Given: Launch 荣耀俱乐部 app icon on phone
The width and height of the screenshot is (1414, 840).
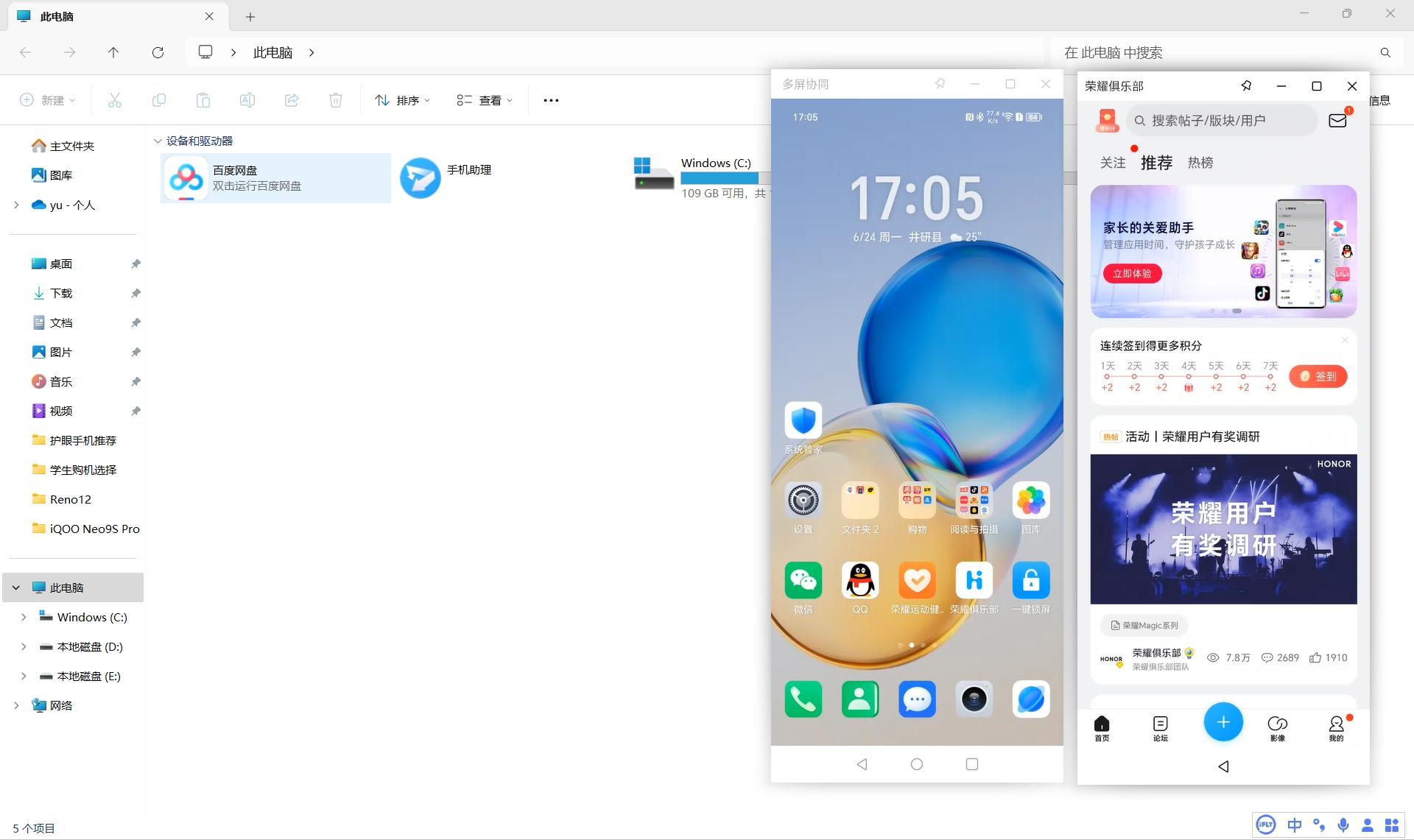Looking at the screenshot, I should pos(974,580).
